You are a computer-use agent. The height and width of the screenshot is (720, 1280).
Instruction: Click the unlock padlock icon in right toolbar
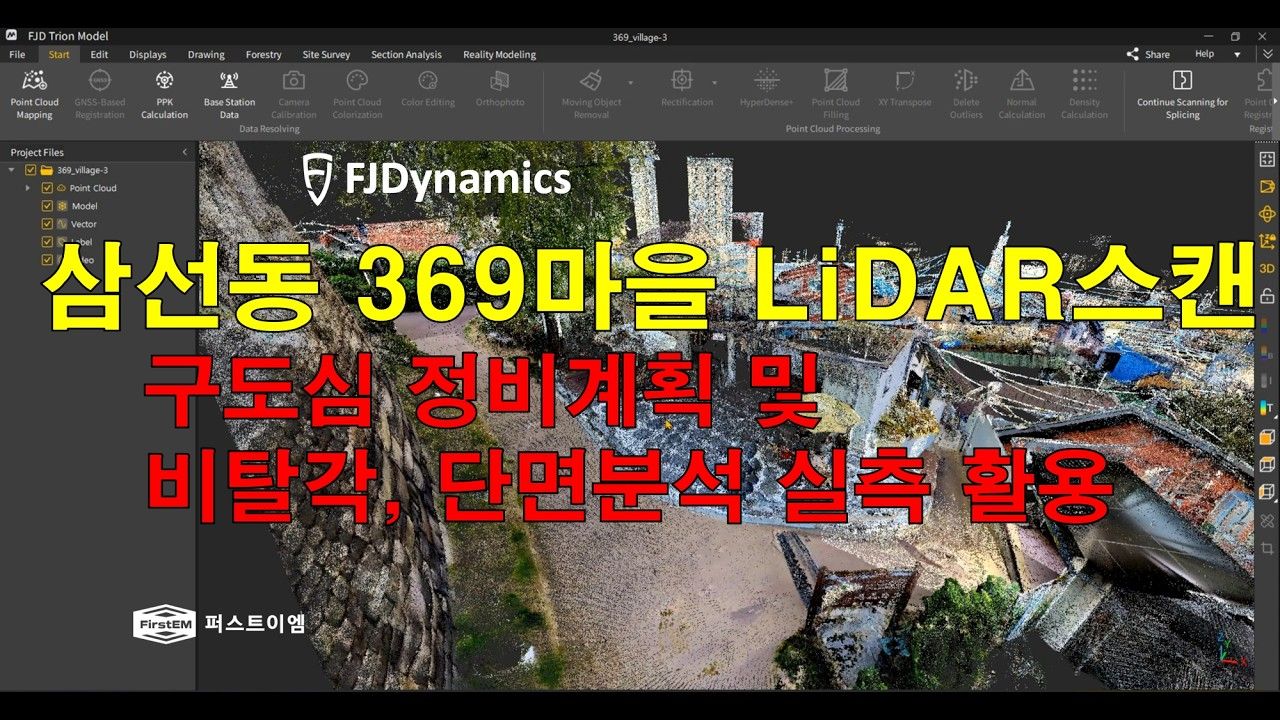(x=1267, y=297)
